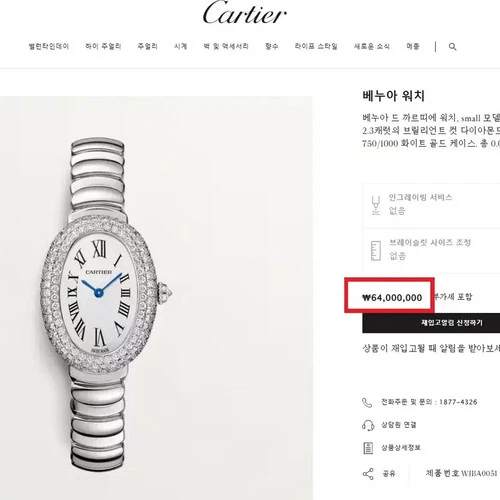Viewport: 500px width, 500px height.
Task: Open the 새로운 소식 menu
Action: point(372,46)
